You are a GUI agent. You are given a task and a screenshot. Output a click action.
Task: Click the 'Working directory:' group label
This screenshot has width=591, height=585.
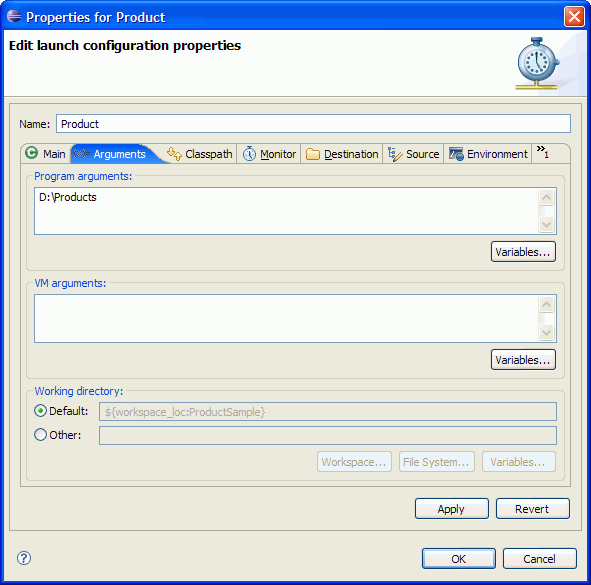(x=79, y=391)
